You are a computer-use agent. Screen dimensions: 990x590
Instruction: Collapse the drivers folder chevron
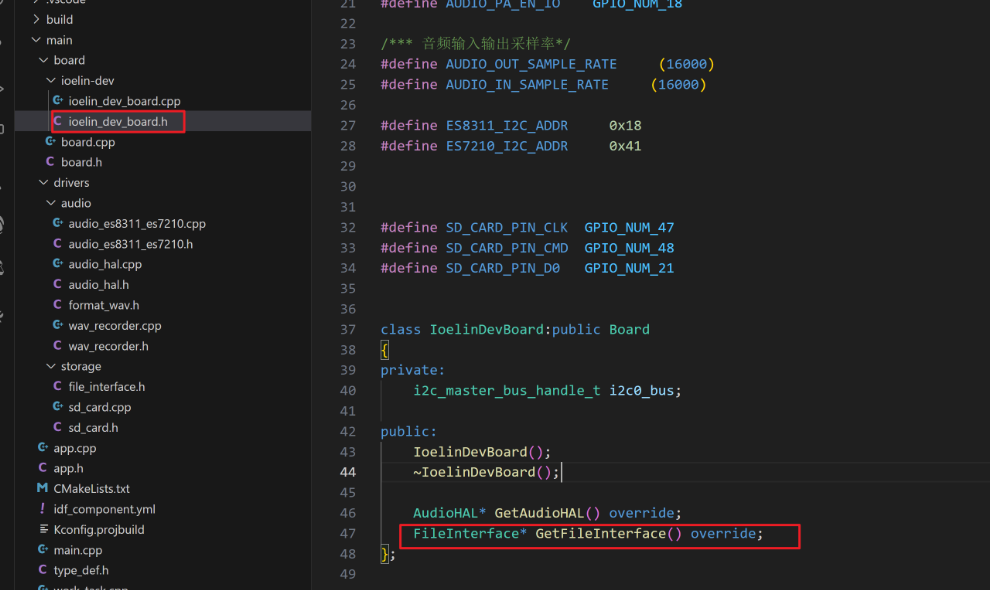(44, 183)
